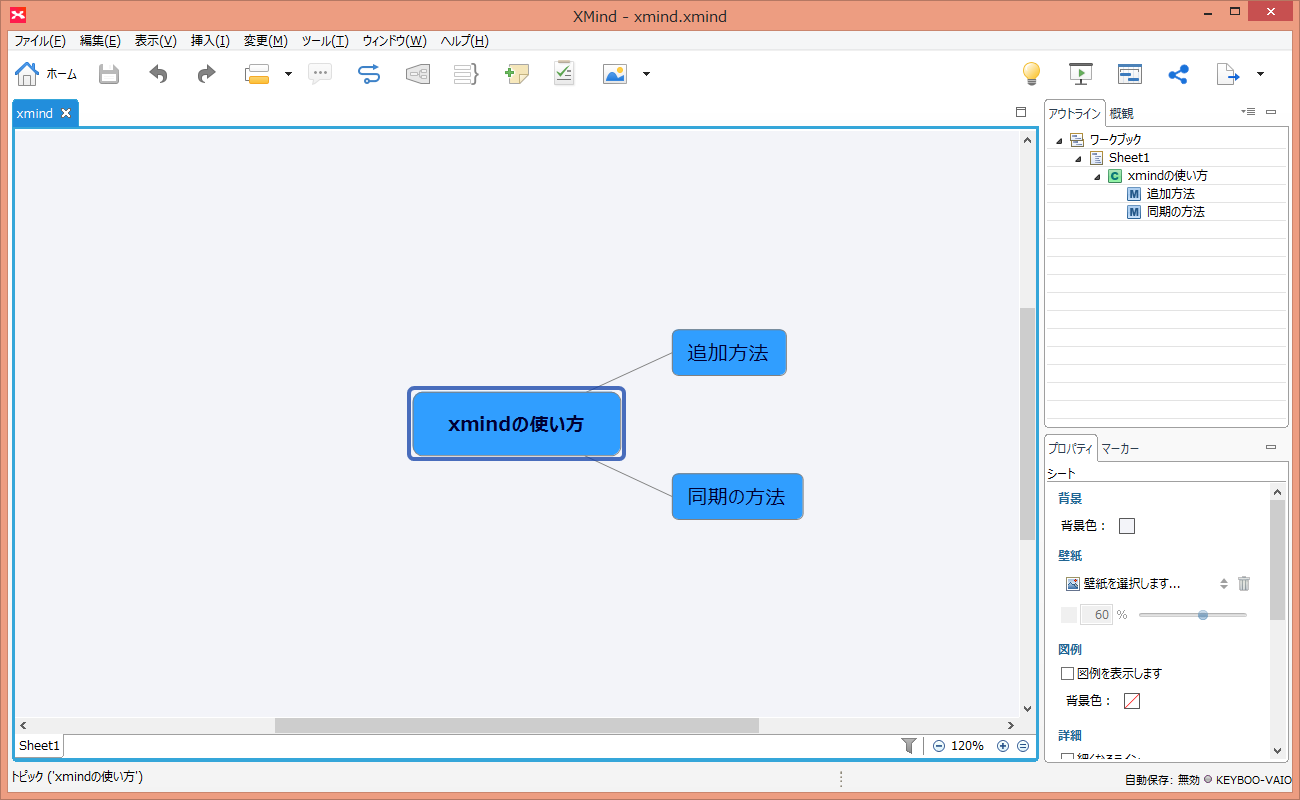Select 同期の方法 in the outline tree
The image size is (1300, 800).
(1176, 212)
